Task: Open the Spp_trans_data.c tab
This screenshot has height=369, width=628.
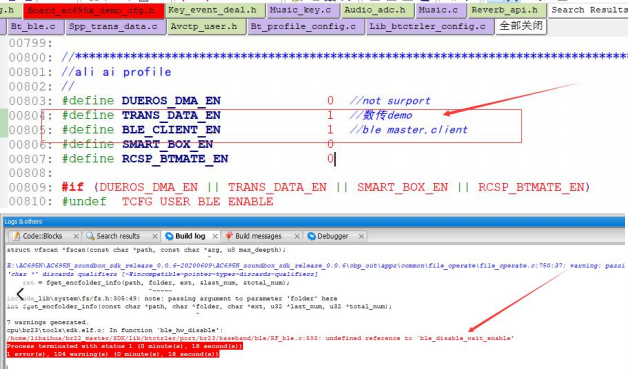Action: pos(115,27)
